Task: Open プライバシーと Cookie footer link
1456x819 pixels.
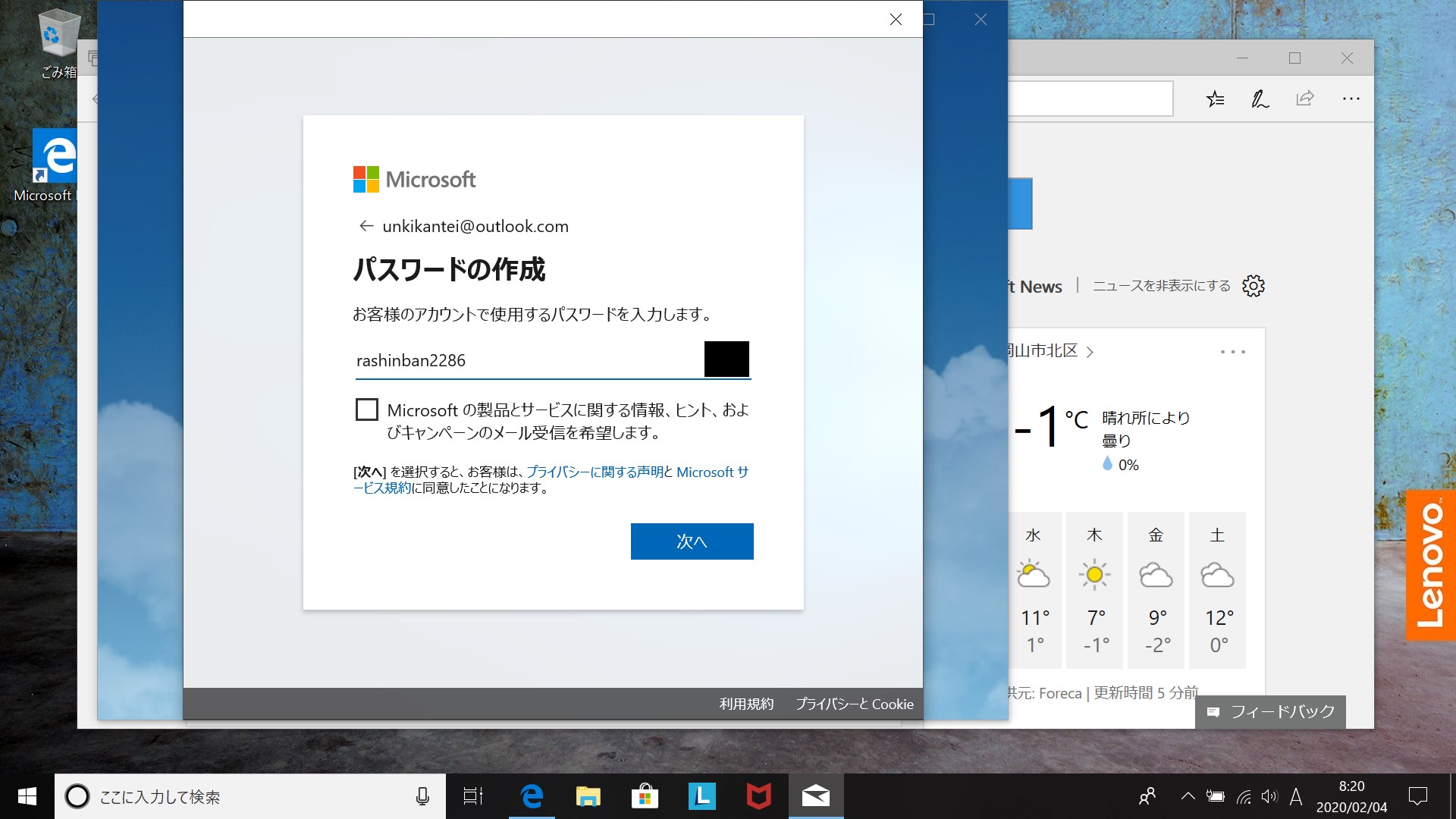Action: (854, 704)
